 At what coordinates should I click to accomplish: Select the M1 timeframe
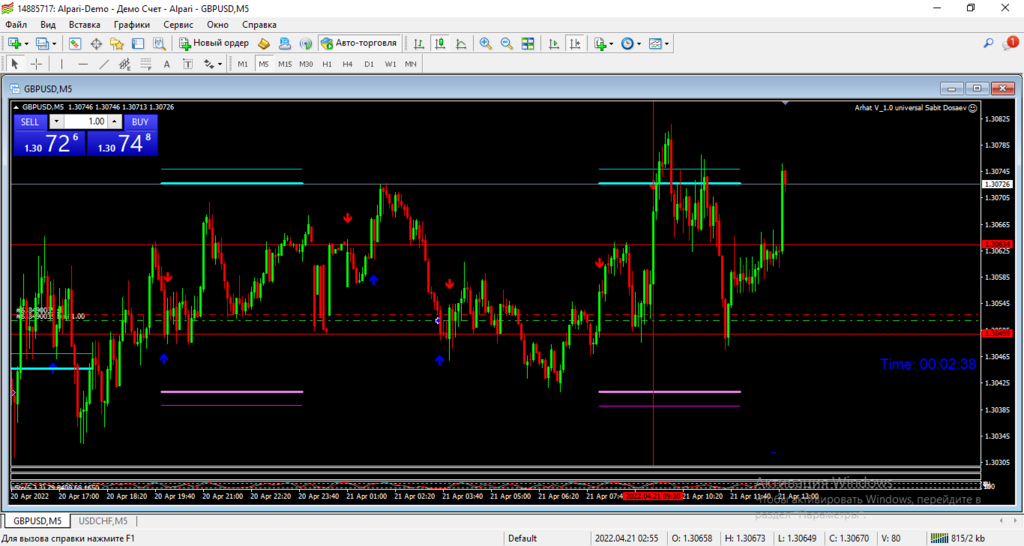(243, 64)
